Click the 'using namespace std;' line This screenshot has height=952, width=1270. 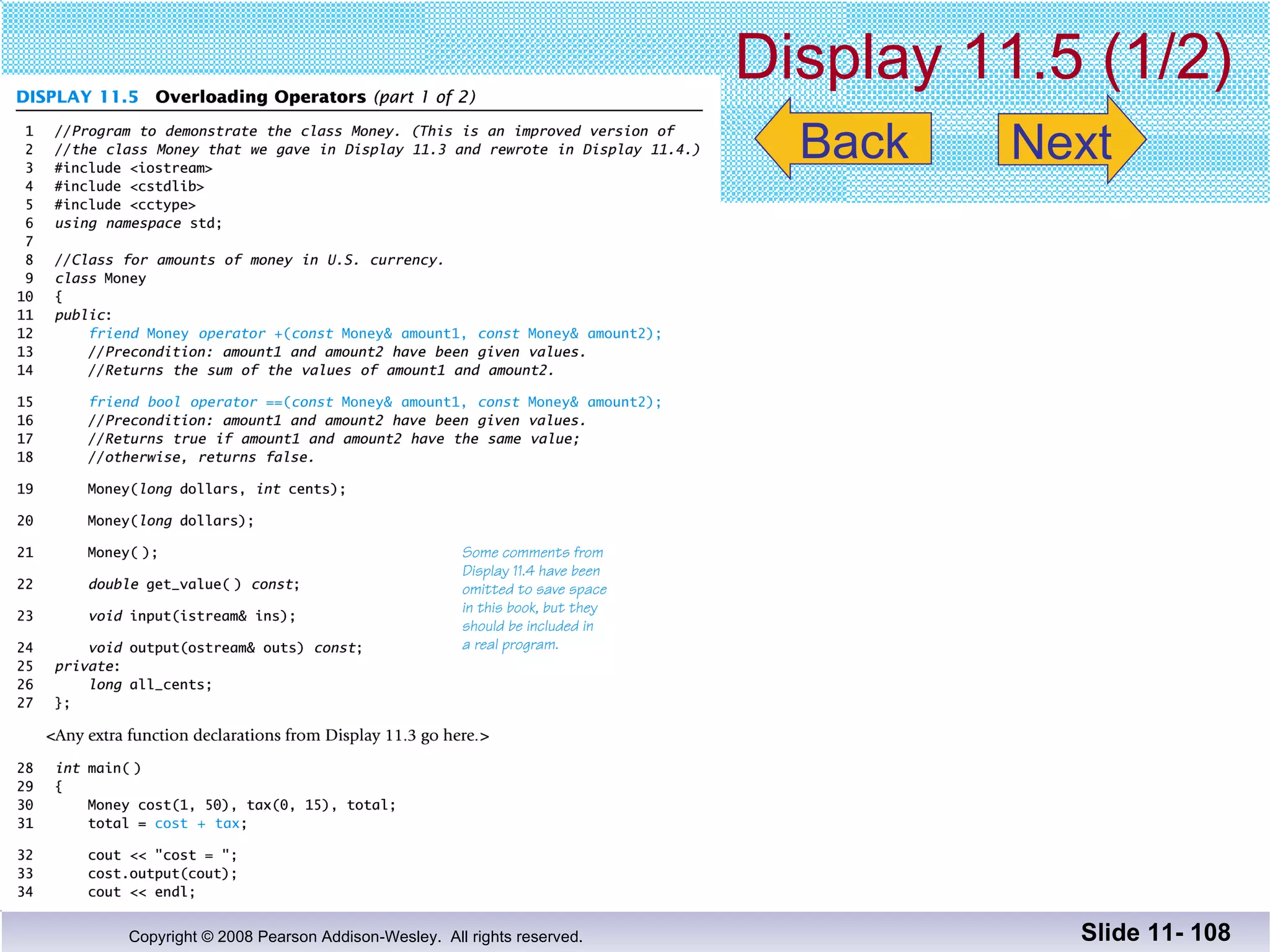click(x=138, y=223)
